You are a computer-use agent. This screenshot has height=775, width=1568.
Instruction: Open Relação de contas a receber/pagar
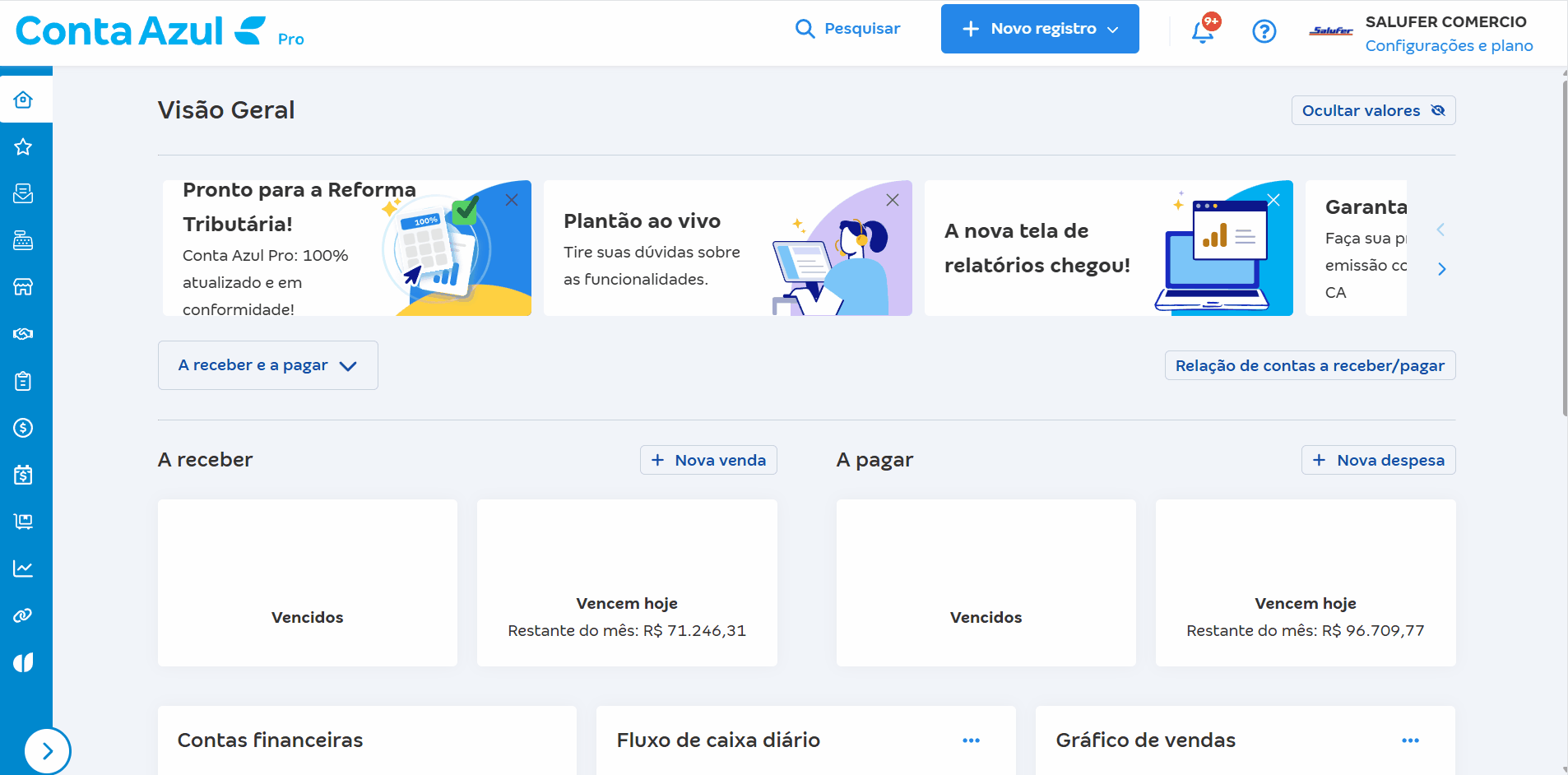pyautogui.click(x=1310, y=365)
